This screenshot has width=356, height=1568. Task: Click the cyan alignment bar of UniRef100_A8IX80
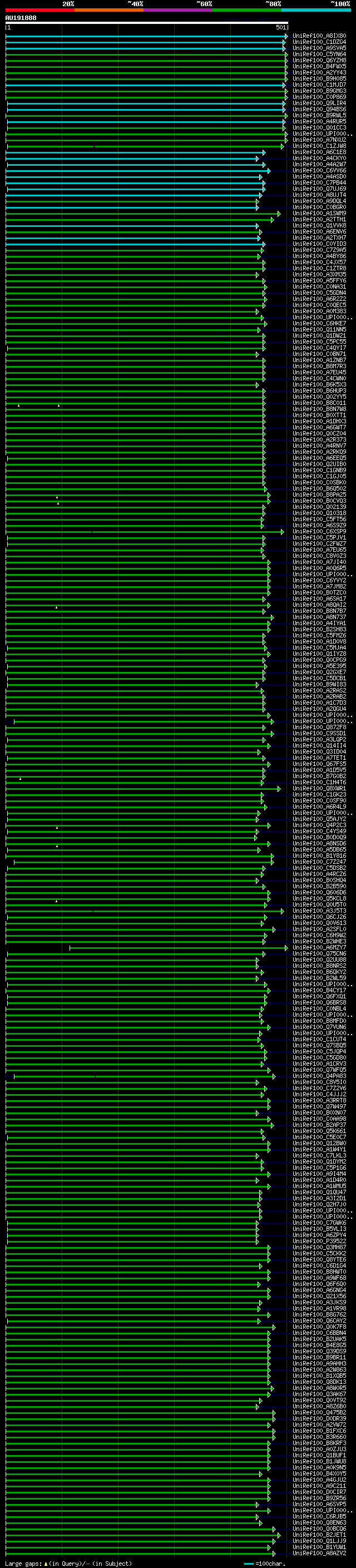point(147,36)
